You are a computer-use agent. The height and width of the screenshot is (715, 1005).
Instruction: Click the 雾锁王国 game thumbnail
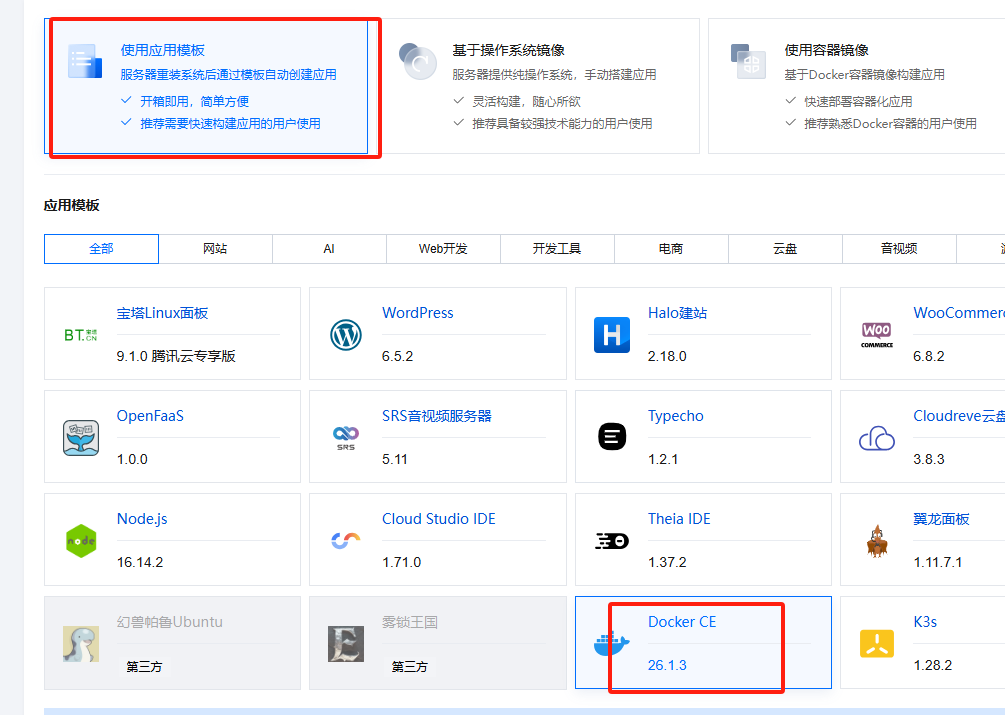pos(346,644)
